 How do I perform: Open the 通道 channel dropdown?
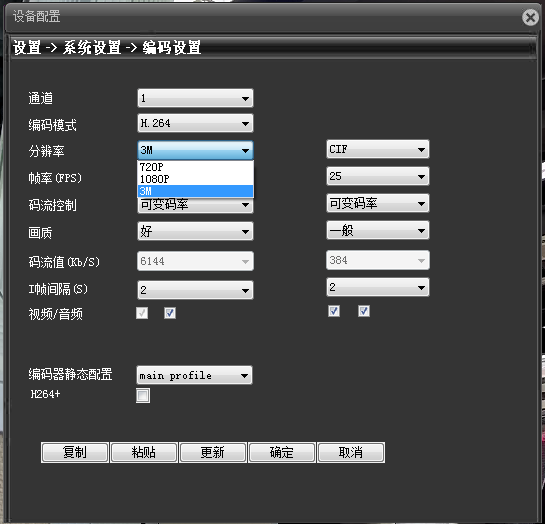(195, 98)
